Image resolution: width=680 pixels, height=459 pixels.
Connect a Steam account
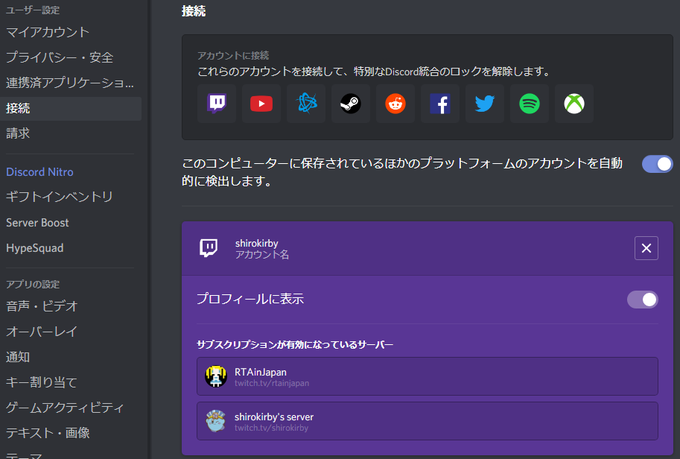click(x=350, y=104)
